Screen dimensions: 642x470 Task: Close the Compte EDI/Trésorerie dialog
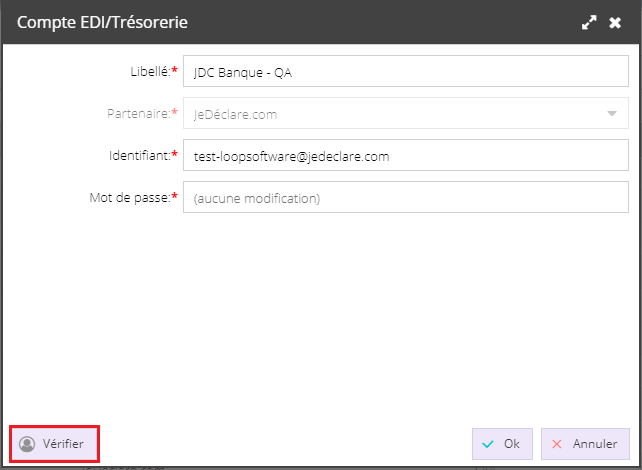coord(615,23)
